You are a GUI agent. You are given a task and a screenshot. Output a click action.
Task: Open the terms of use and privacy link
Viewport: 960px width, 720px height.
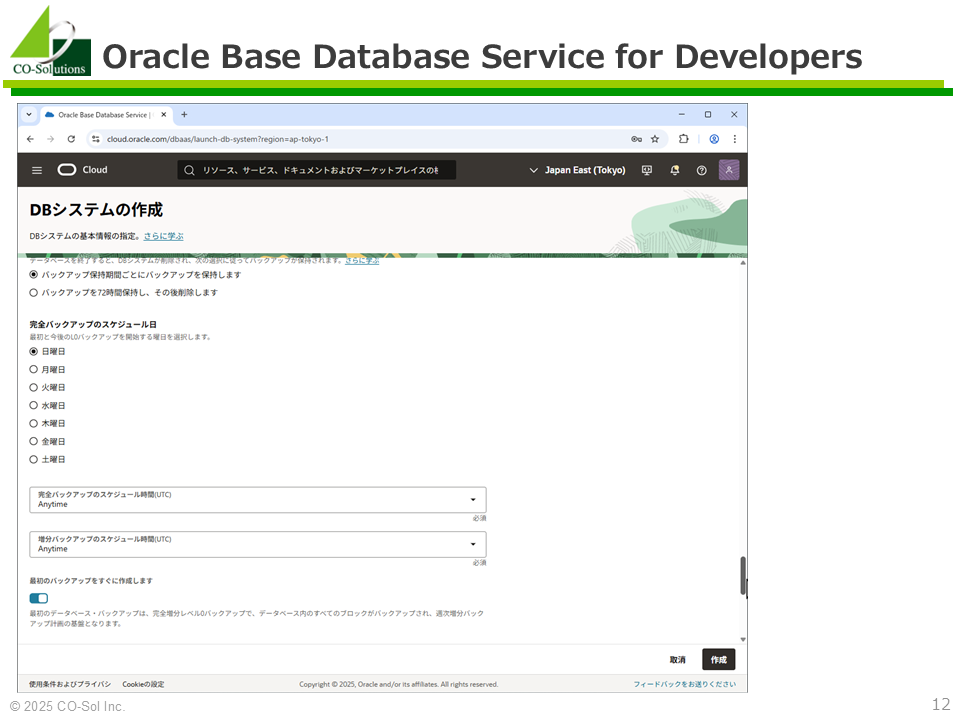(x=70, y=684)
